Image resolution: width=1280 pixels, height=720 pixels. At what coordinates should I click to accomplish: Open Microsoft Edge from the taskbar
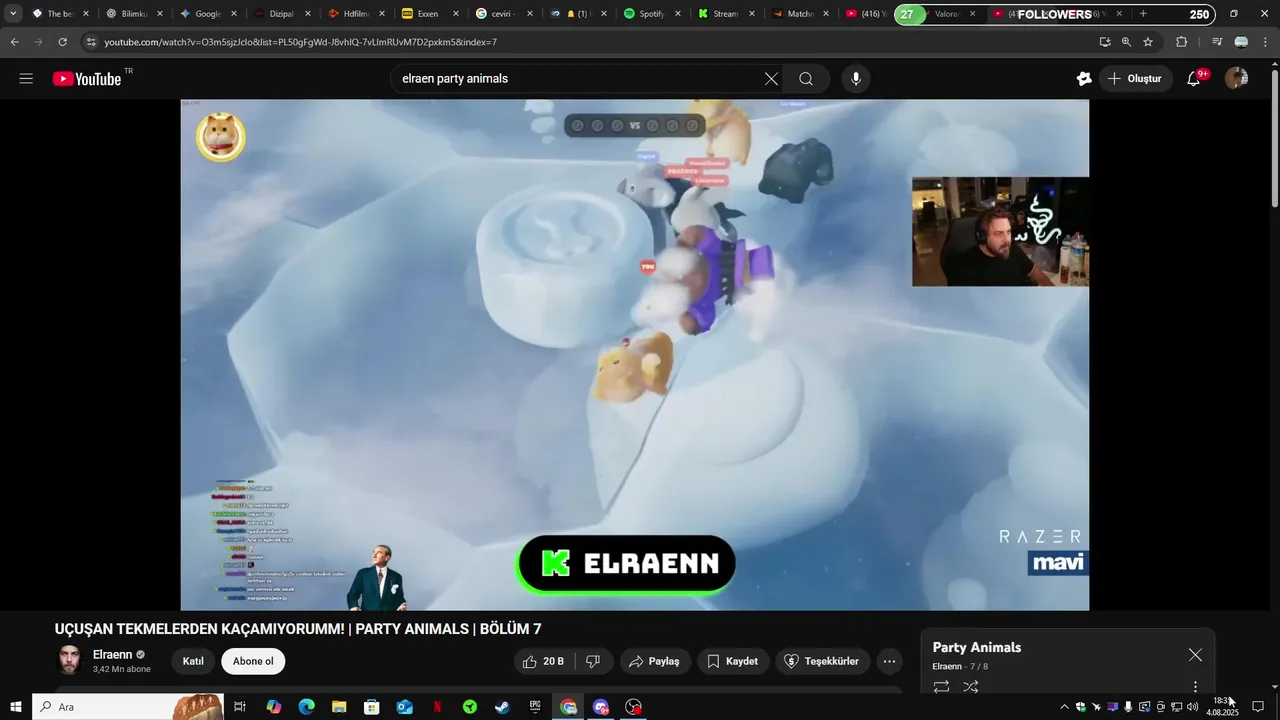coord(306,707)
